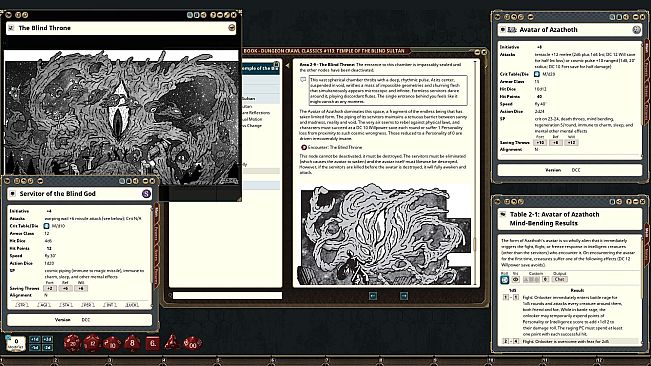Click the chat bubble icon beside boxed text
The height and width of the screenshot is (366, 651).
[x=303, y=79]
